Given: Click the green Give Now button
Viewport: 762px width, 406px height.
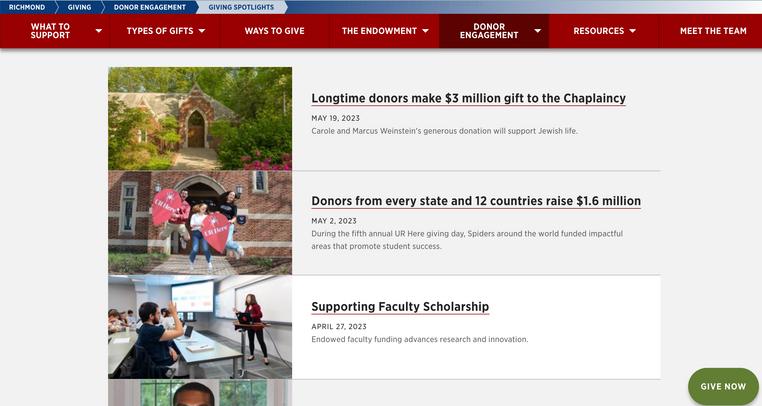Looking at the screenshot, I should [x=723, y=386].
